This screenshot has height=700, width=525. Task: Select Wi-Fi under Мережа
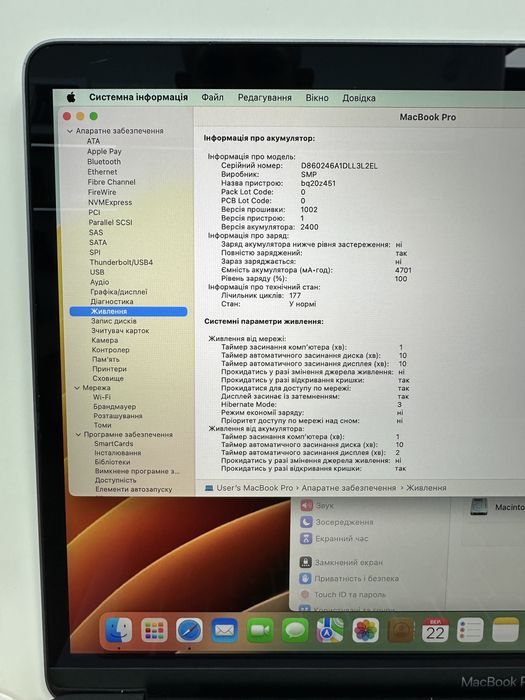click(x=102, y=397)
